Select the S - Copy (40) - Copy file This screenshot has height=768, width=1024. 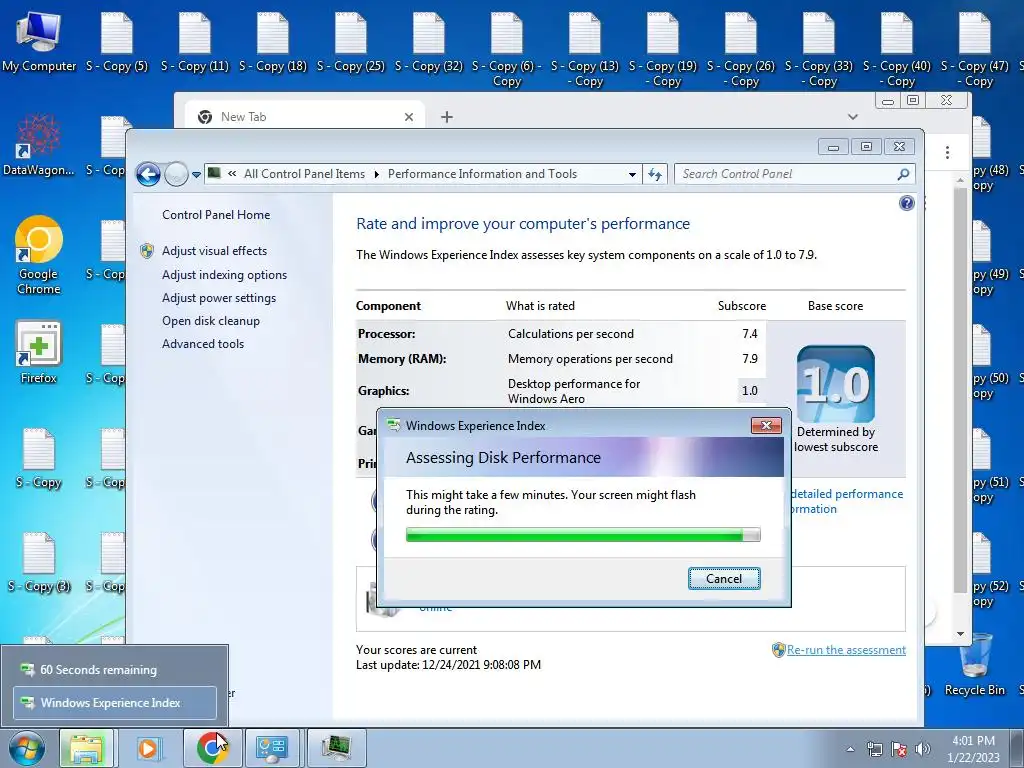click(897, 50)
